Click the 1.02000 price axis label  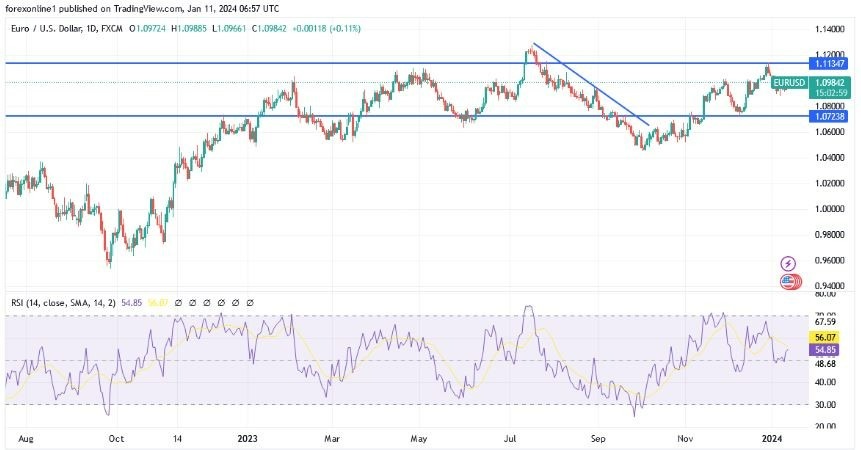point(830,183)
